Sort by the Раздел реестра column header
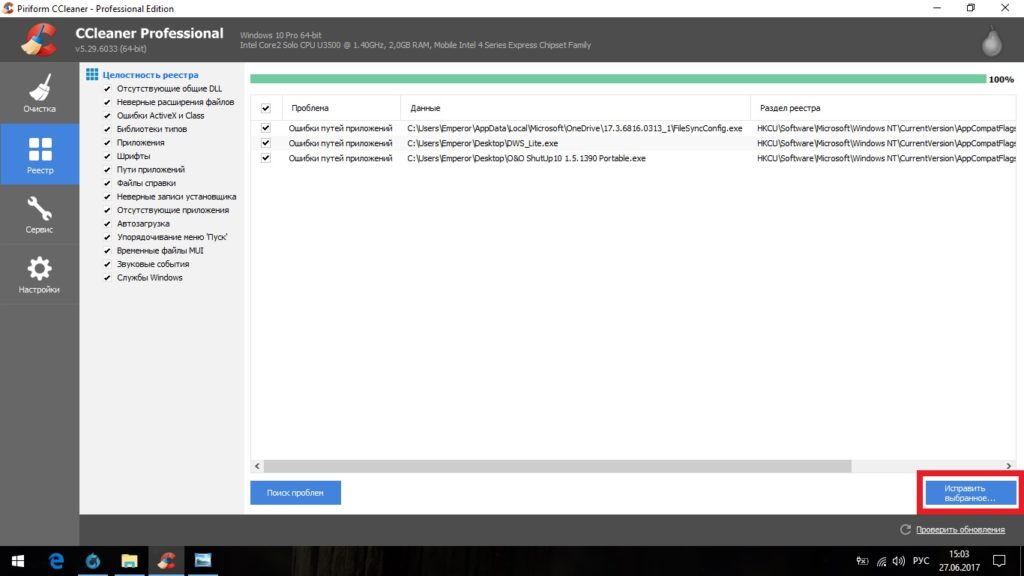The width and height of the screenshot is (1024, 576). 883,108
